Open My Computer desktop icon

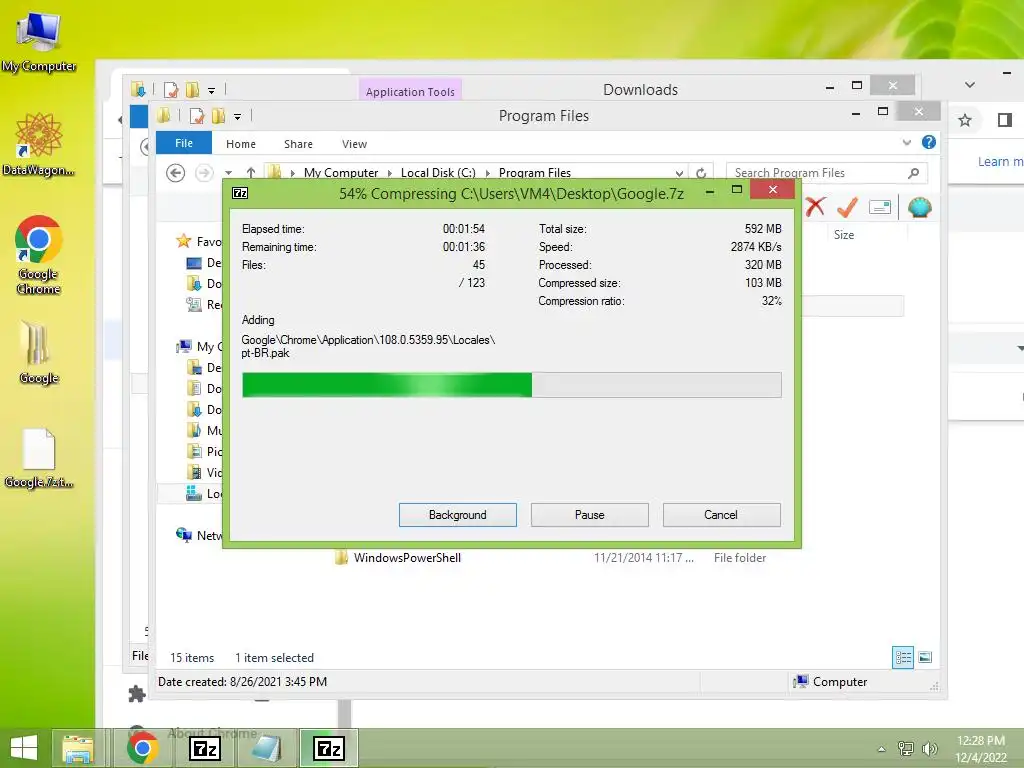[x=39, y=40]
